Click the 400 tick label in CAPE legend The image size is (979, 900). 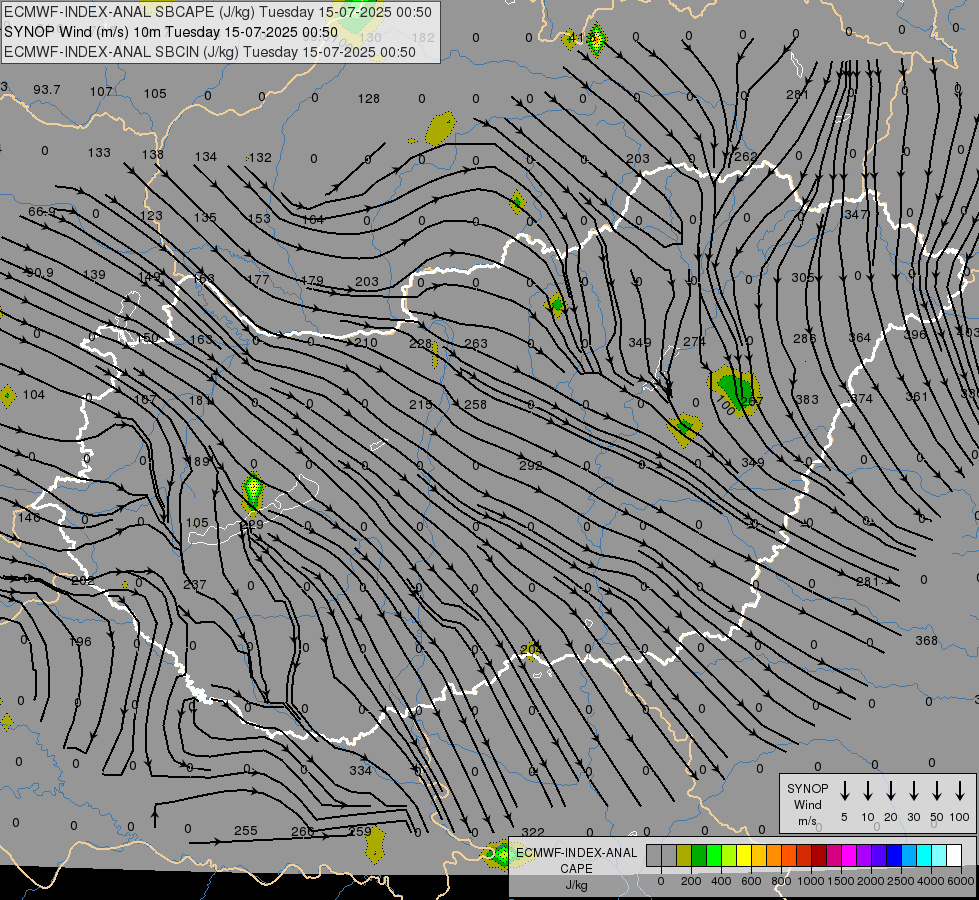click(721, 881)
